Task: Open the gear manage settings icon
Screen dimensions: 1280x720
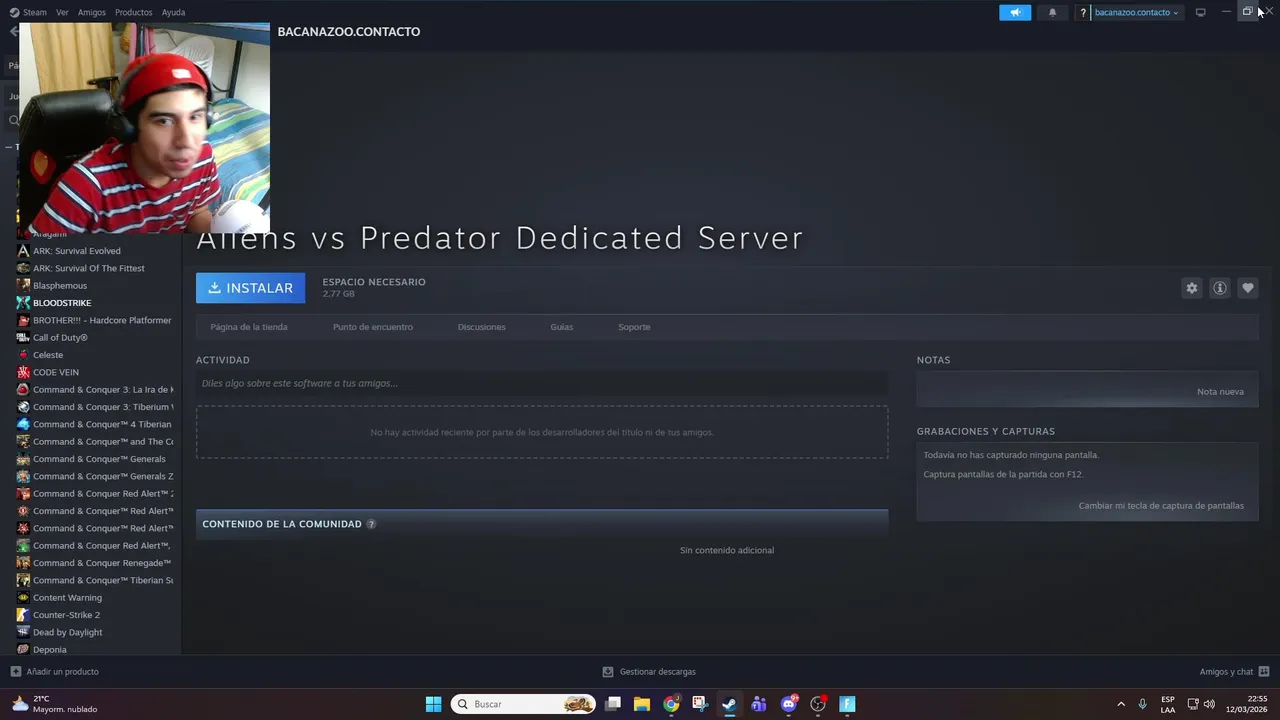Action: pyautogui.click(x=1191, y=288)
